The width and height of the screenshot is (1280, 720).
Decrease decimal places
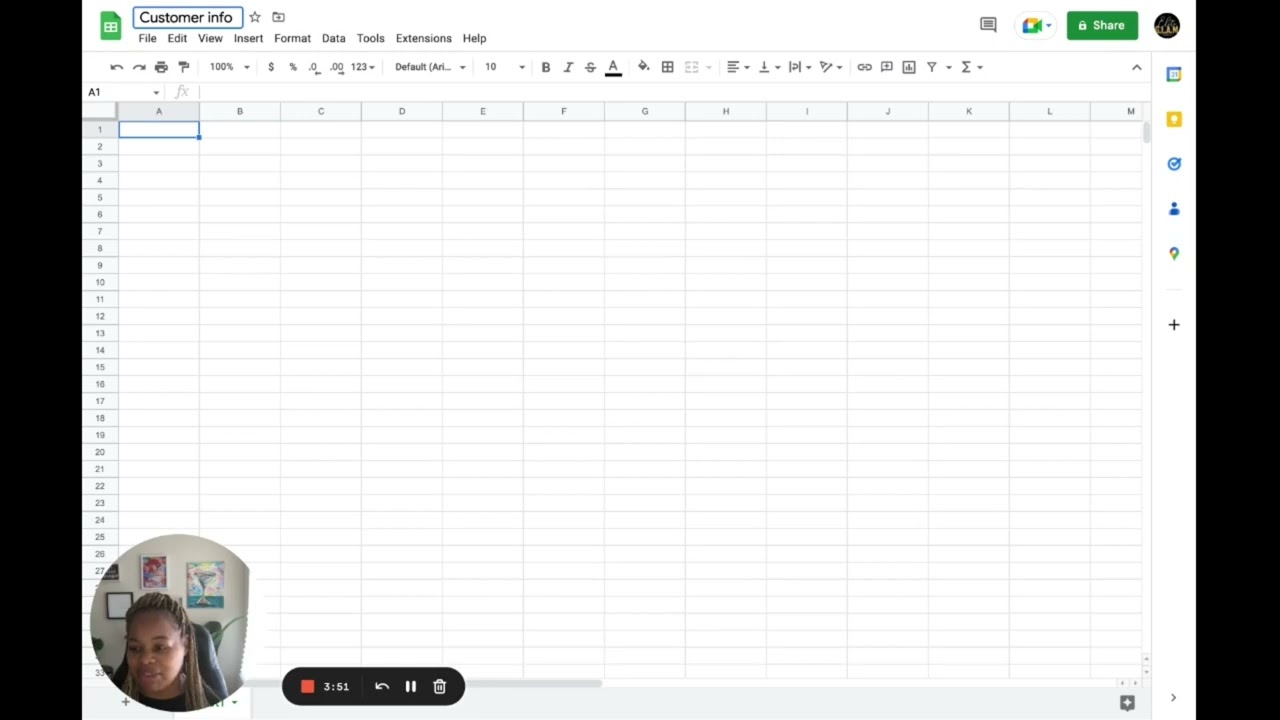(x=314, y=67)
